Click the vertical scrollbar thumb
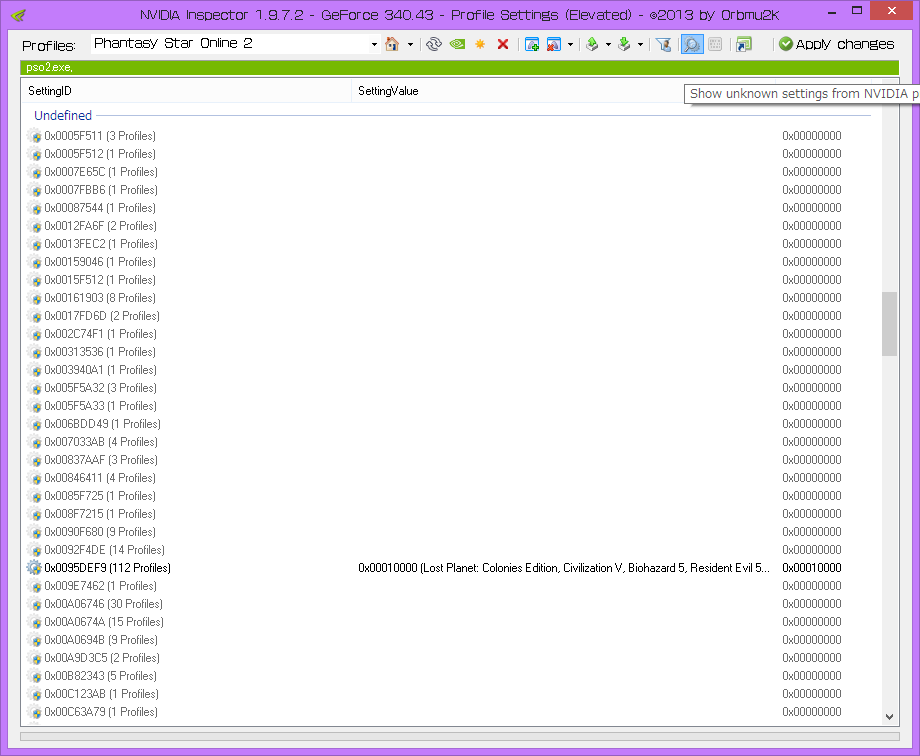 click(889, 323)
